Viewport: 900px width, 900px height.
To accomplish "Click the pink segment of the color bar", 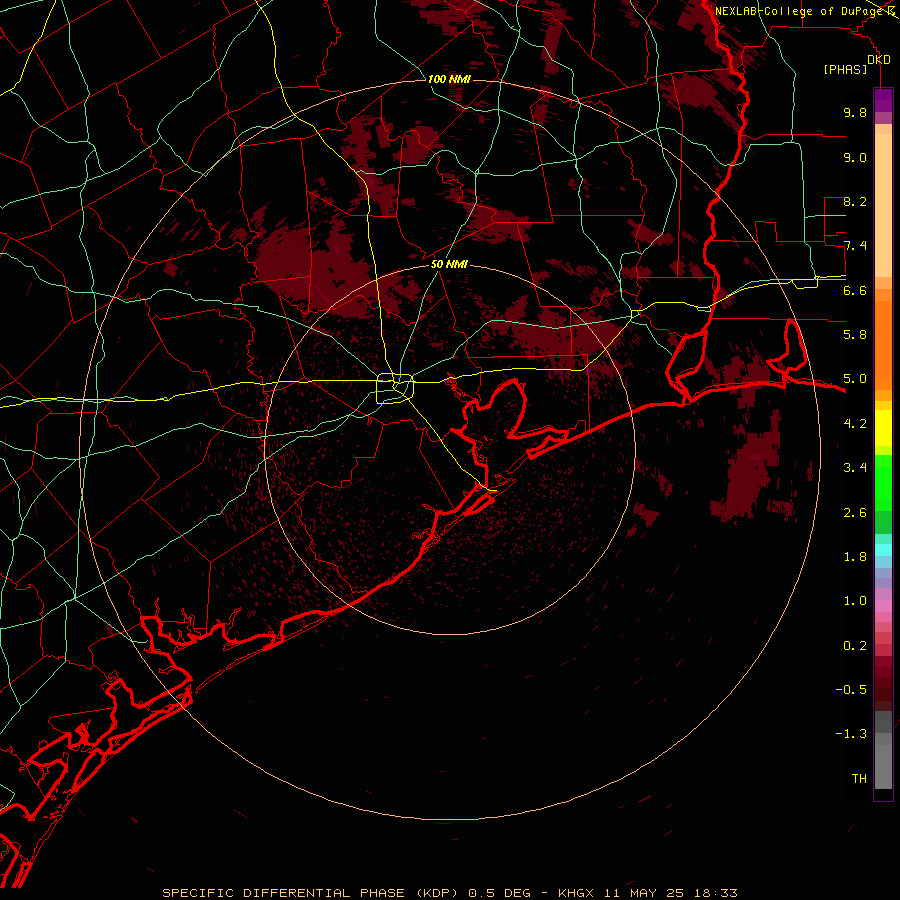I will pyautogui.click(x=883, y=606).
